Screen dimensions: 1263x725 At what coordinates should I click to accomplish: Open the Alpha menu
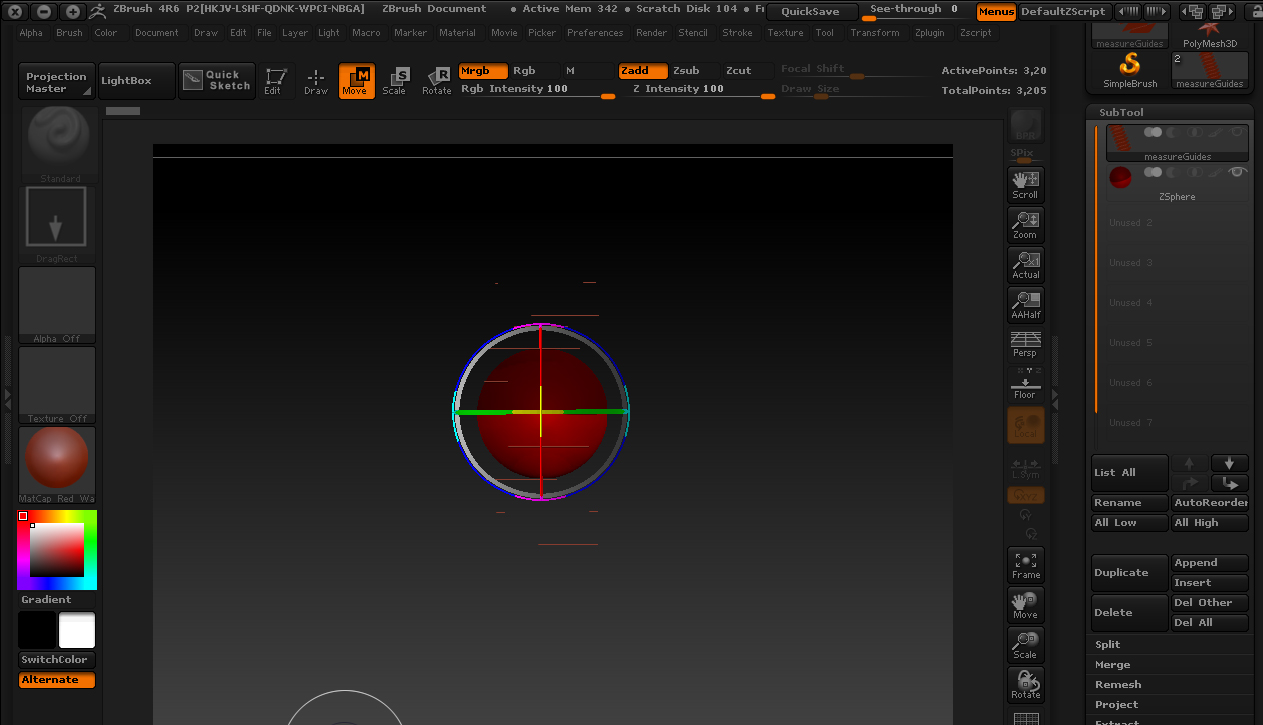pos(31,33)
